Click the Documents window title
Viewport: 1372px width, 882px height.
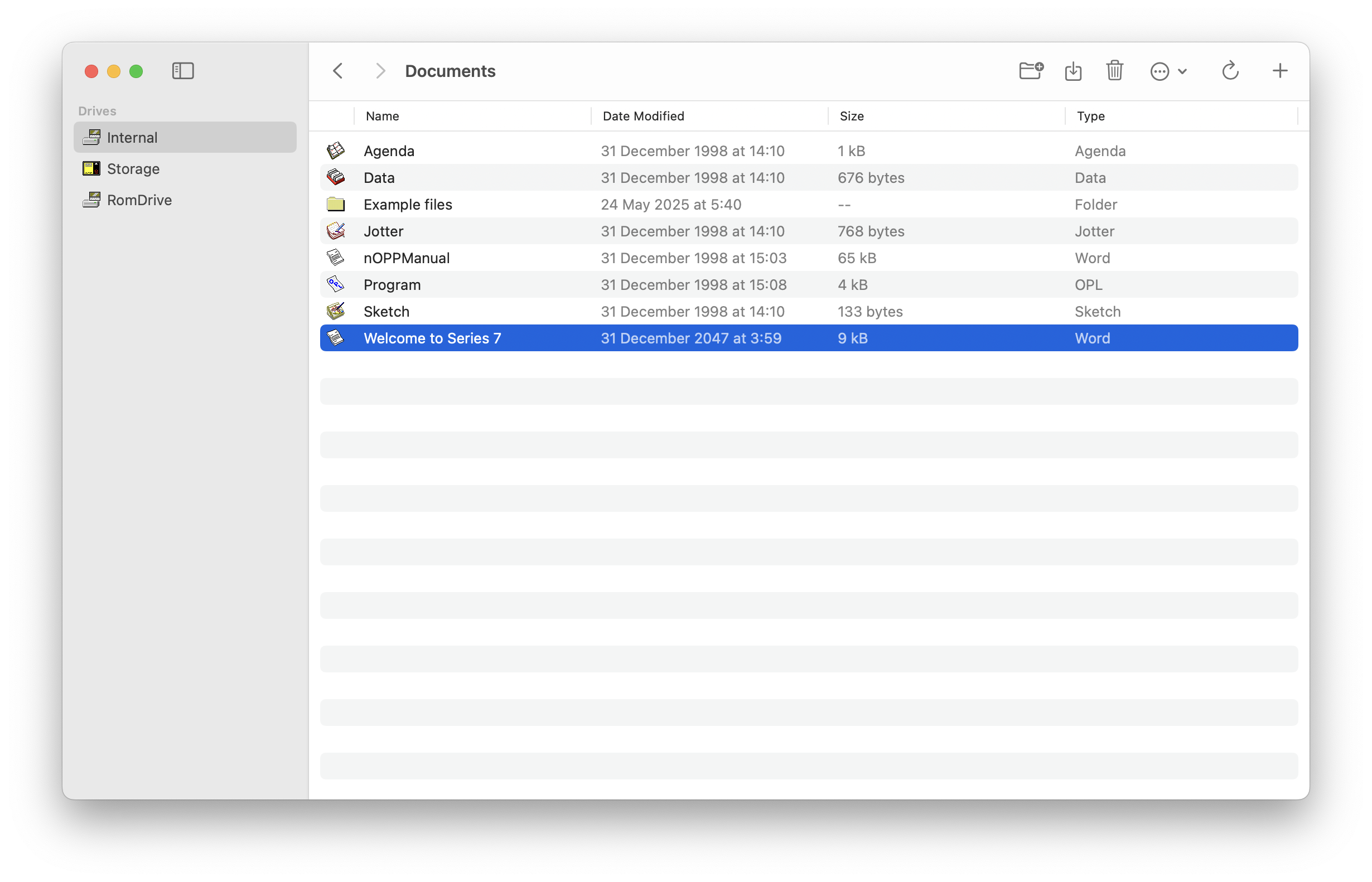(x=450, y=71)
